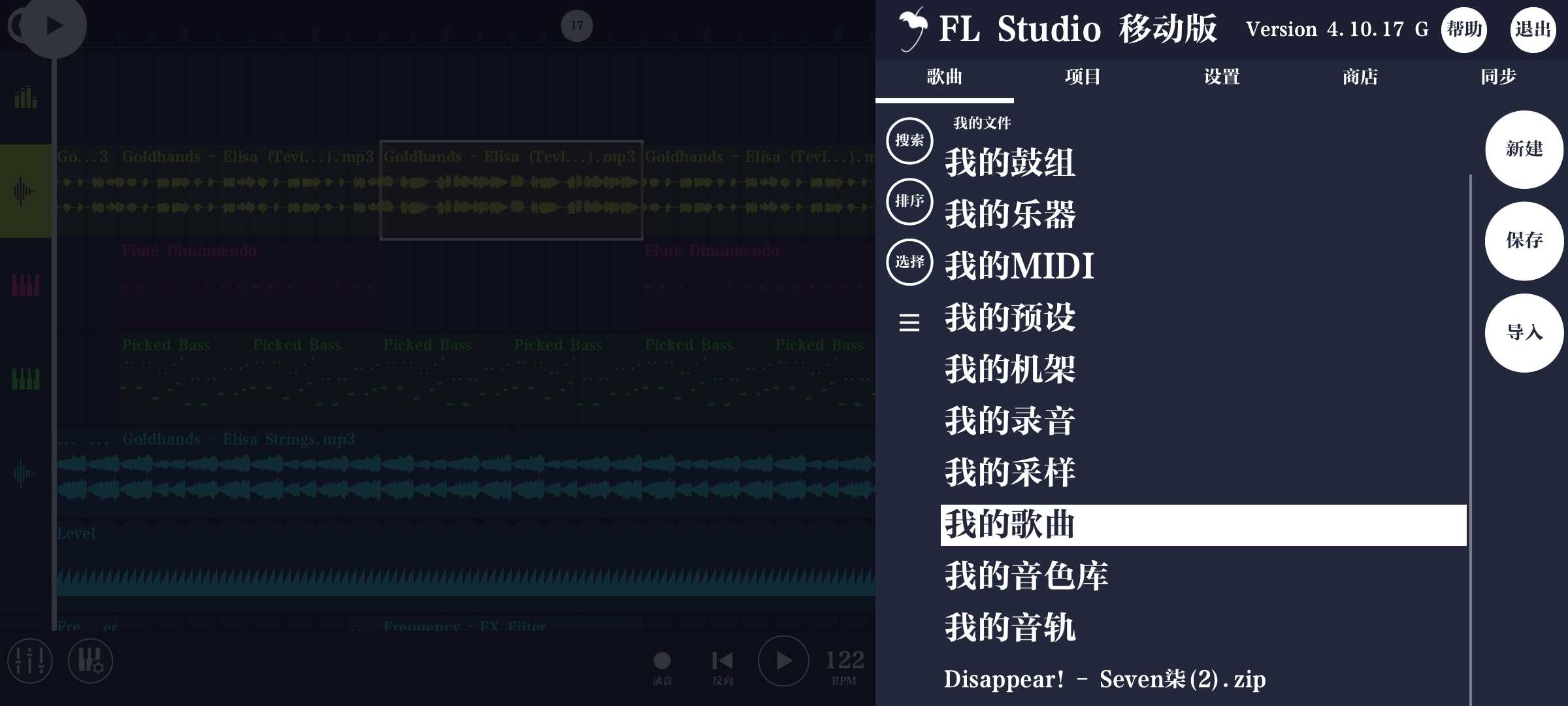The height and width of the screenshot is (706, 1568).
Task: Open the hamburger list menu icon
Action: (909, 322)
